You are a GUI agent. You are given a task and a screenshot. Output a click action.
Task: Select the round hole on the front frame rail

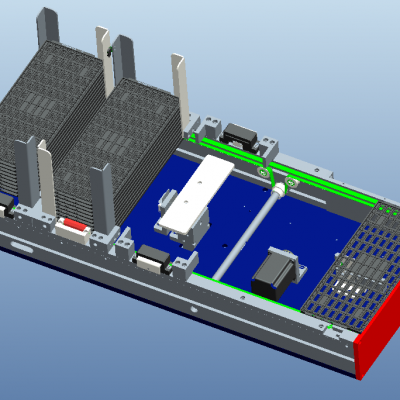[x=194, y=309]
